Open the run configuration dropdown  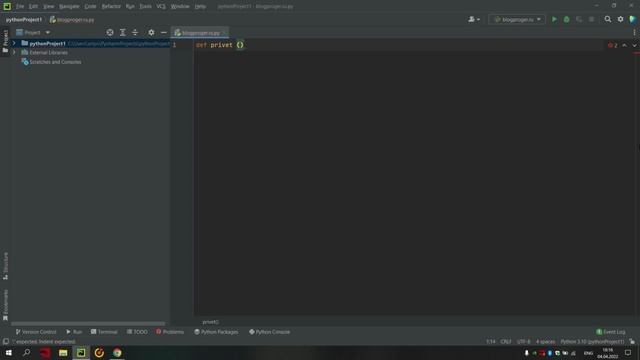(x=517, y=19)
